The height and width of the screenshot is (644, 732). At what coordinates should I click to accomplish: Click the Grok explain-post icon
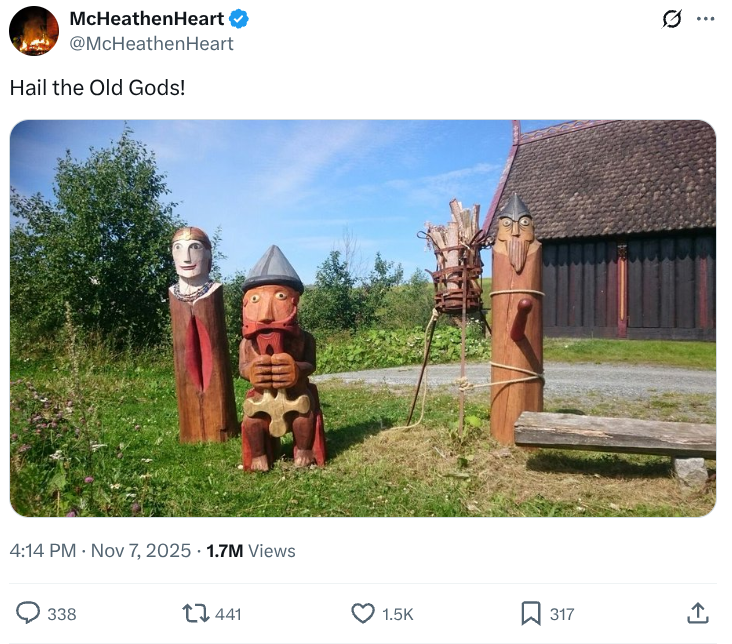click(x=672, y=19)
